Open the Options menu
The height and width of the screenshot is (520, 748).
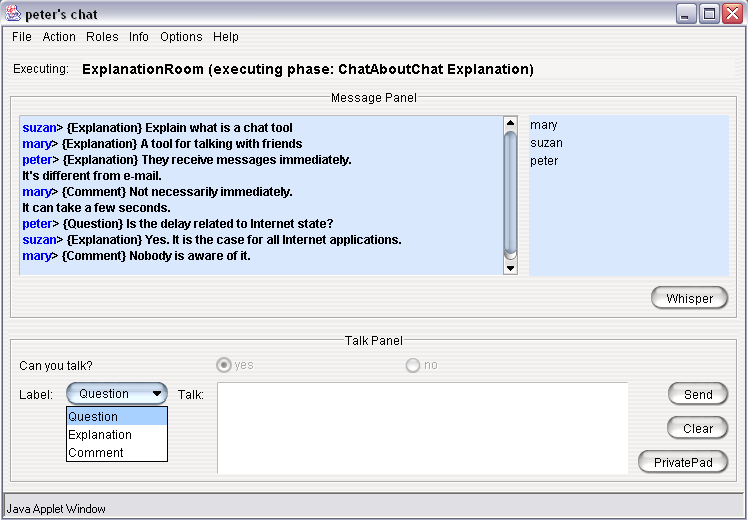(x=181, y=37)
